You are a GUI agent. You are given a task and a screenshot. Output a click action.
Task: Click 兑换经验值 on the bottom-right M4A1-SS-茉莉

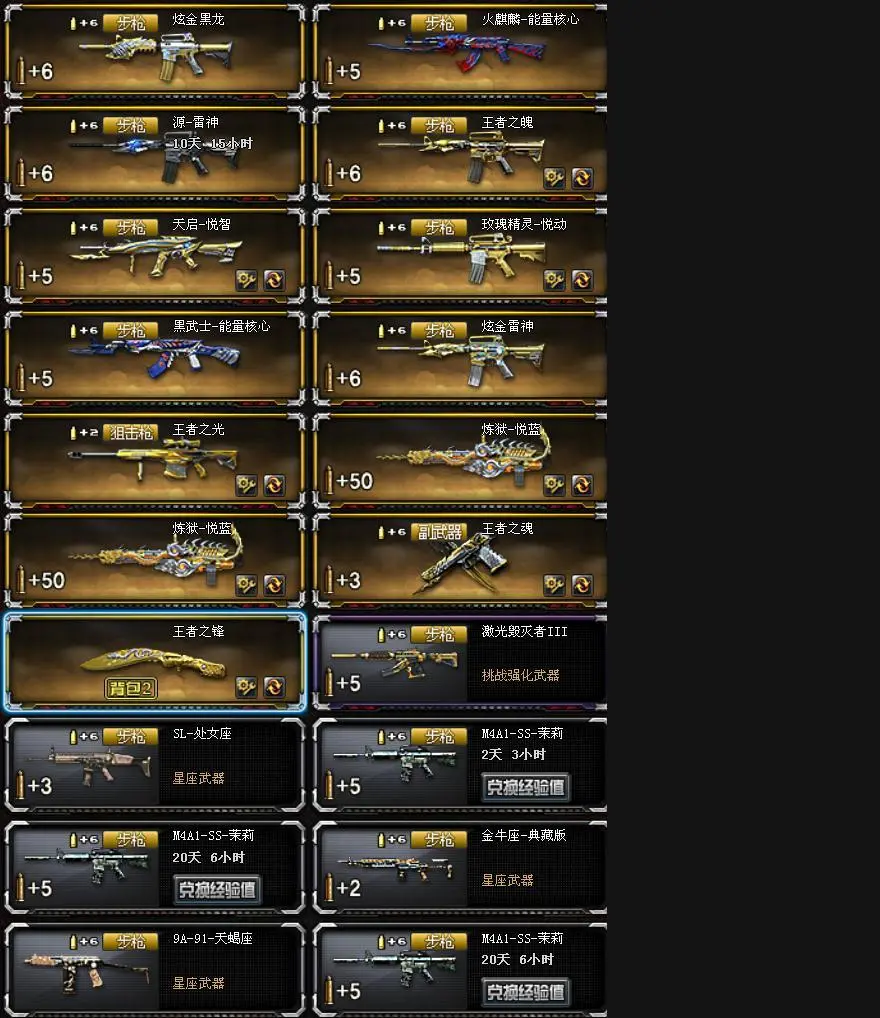525,992
